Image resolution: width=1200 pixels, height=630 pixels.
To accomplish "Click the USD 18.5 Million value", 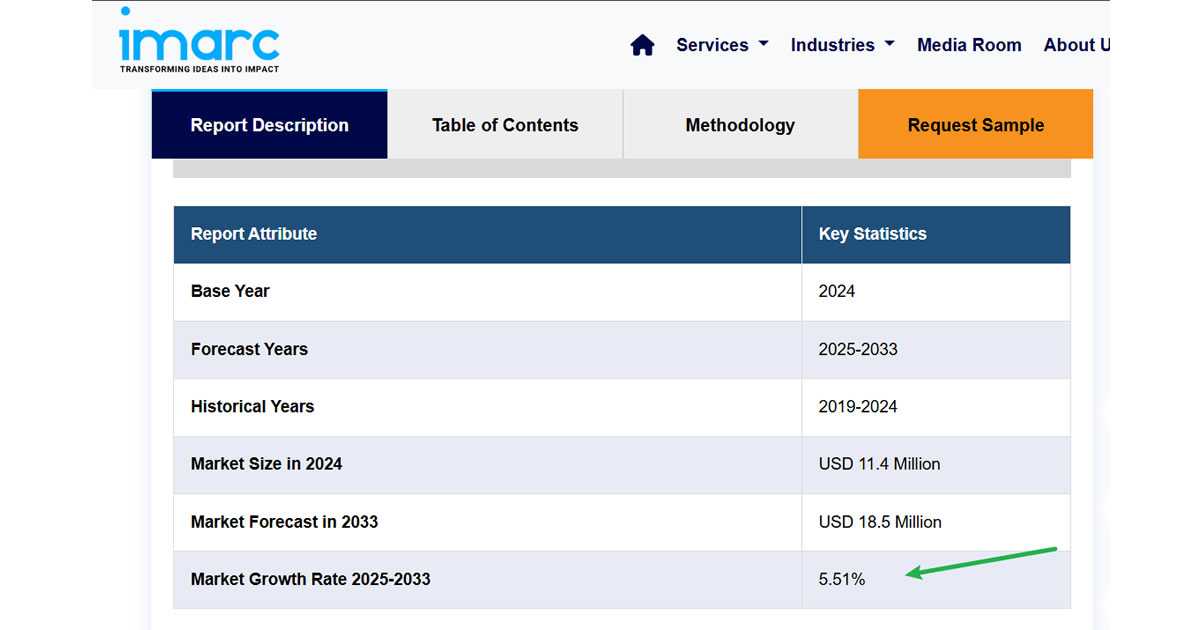I will tap(880, 522).
